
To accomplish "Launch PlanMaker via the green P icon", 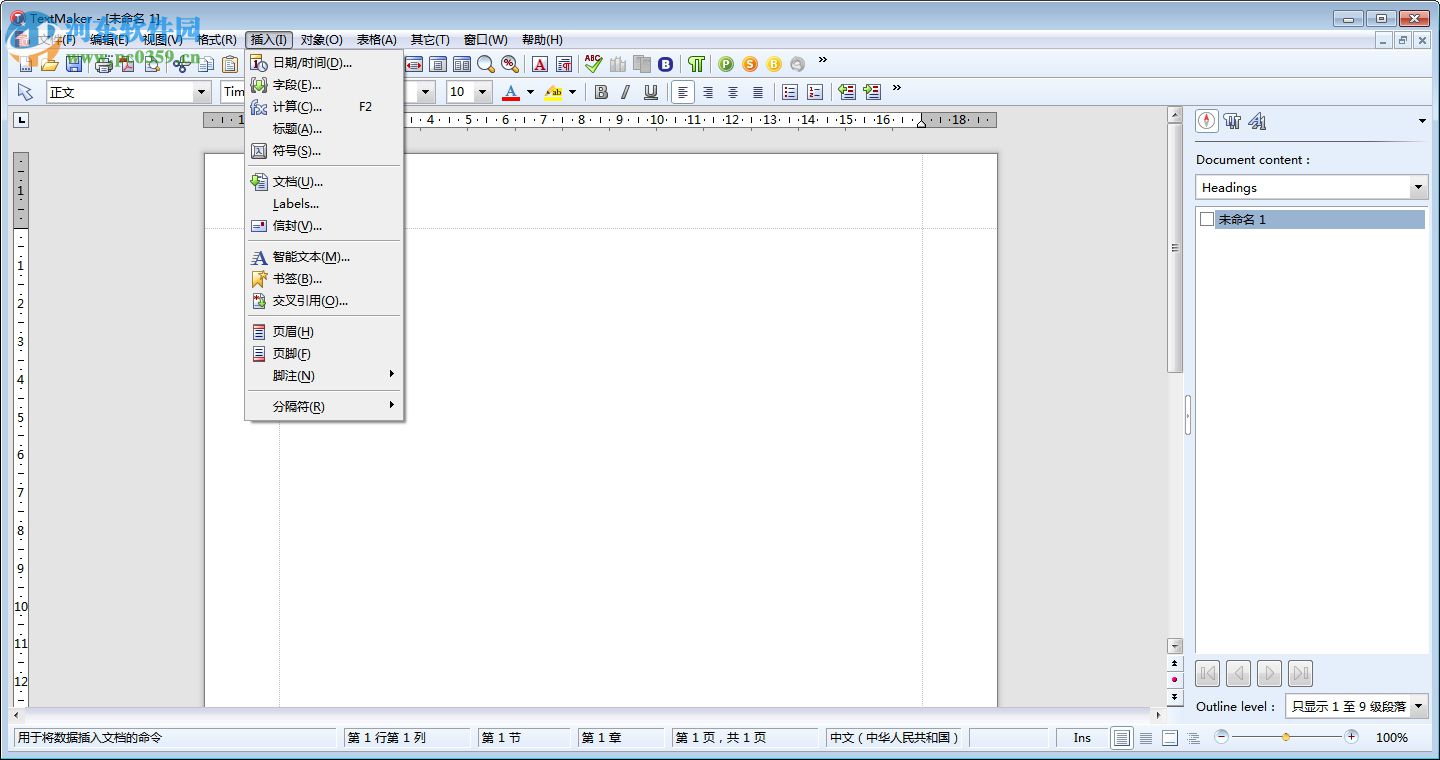I will coord(726,63).
